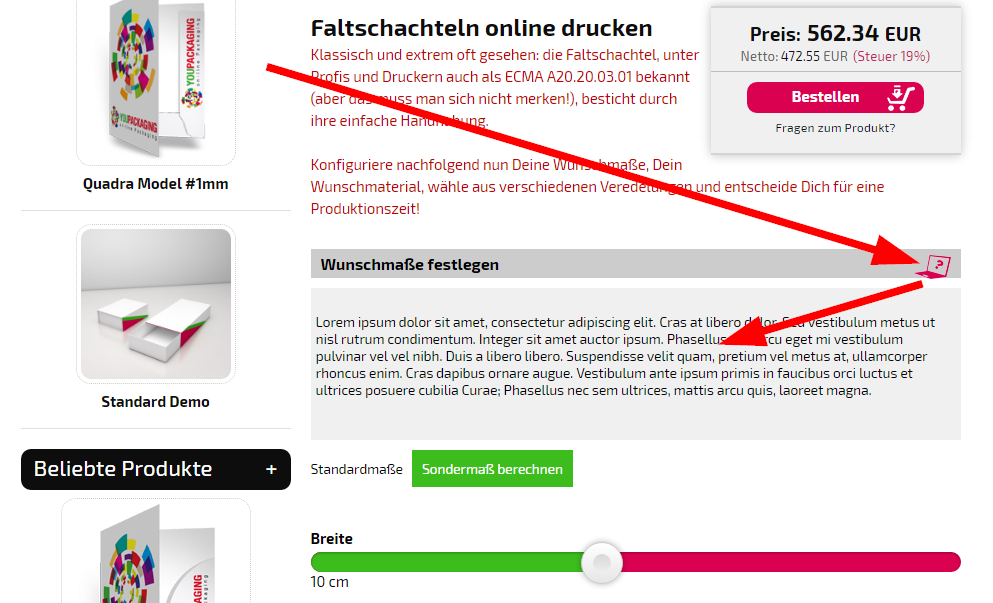The height and width of the screenshot is (603, 993).
Task: Open folder thumbnail under Beliebte Produkte
Action: 156,551
